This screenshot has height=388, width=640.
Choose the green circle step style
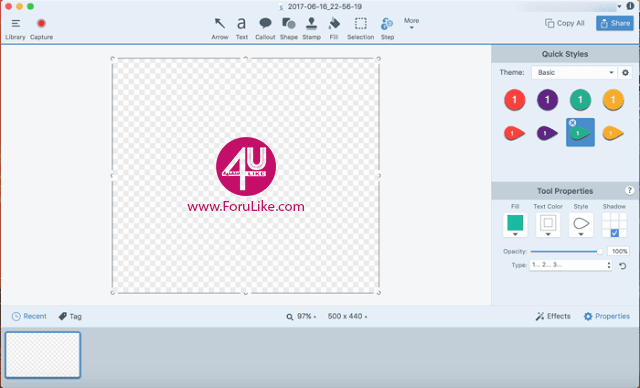click(x=580, y=100)
